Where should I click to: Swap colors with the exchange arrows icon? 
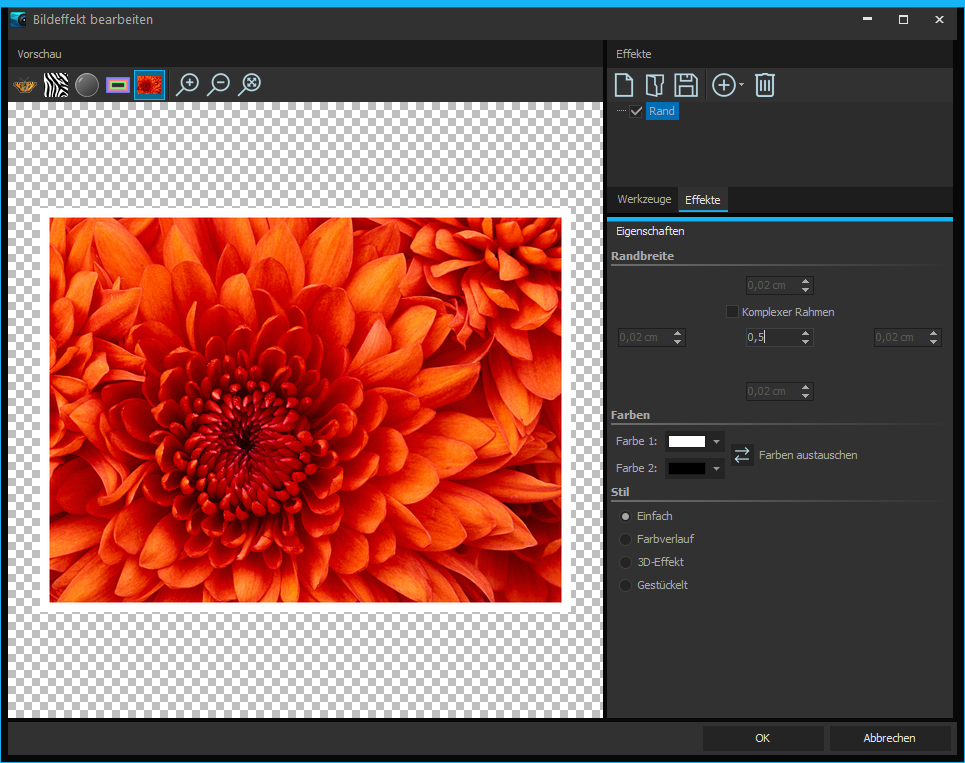point(742,455)
